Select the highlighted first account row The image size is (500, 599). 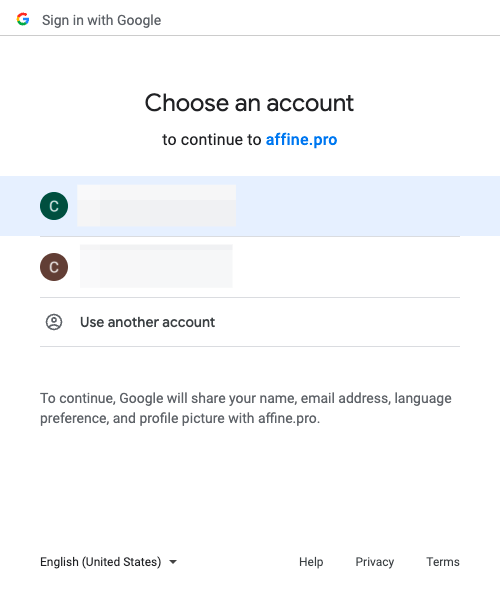click(x=250, y=206)
